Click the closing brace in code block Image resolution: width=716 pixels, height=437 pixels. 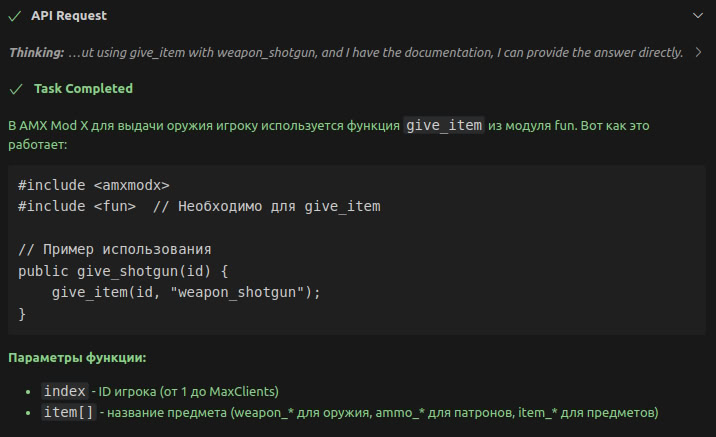pyautogui.click(x=22, y=314)
